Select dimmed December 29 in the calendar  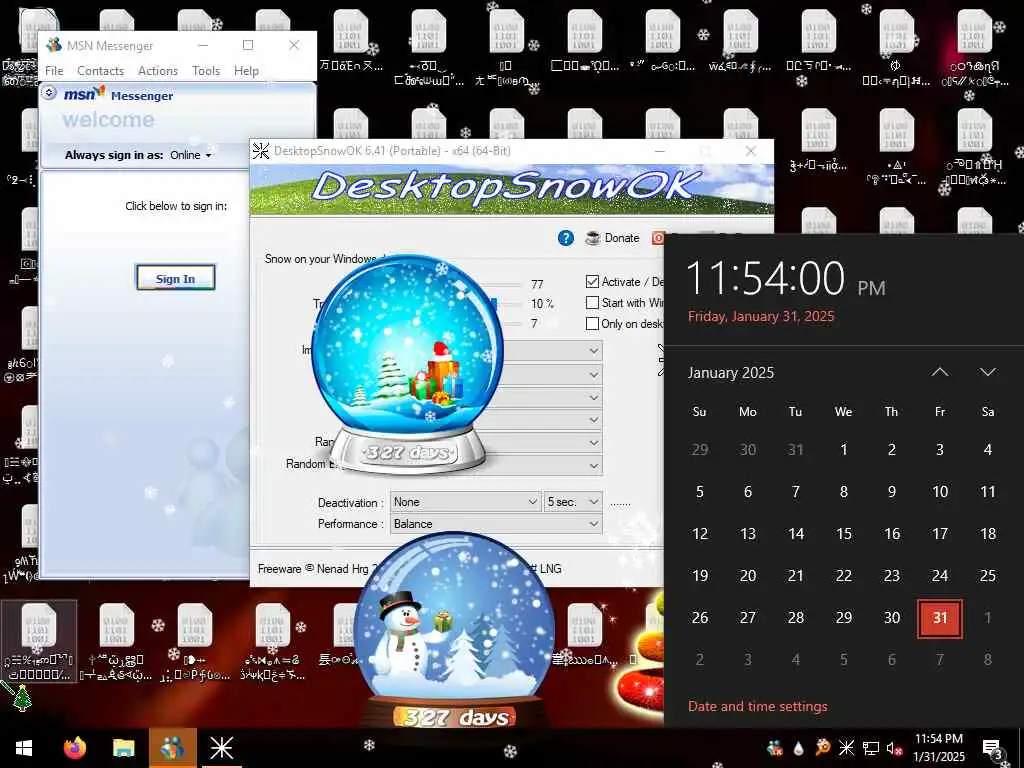[699, 449]
